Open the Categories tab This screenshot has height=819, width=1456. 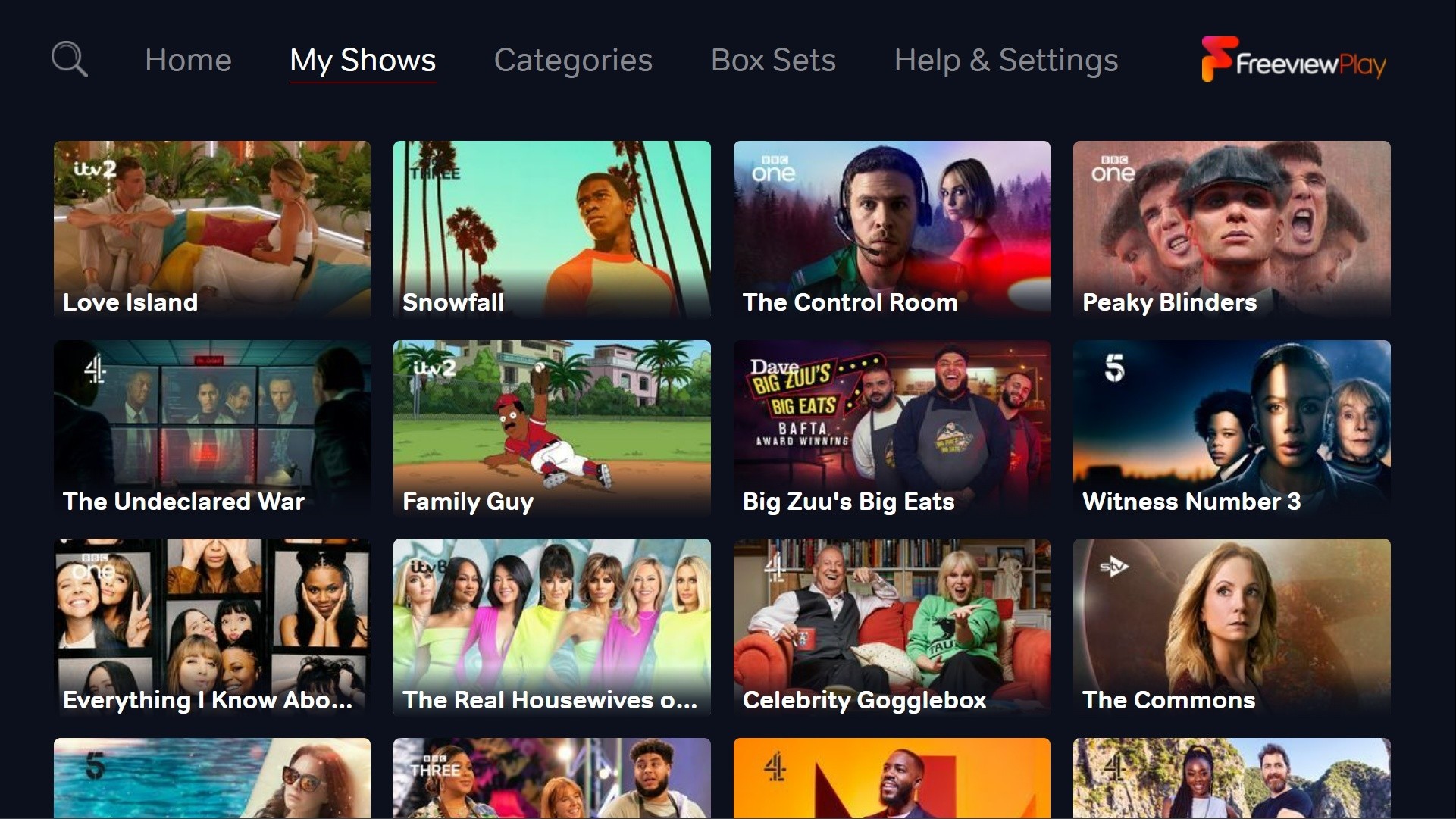coord(573,61)
